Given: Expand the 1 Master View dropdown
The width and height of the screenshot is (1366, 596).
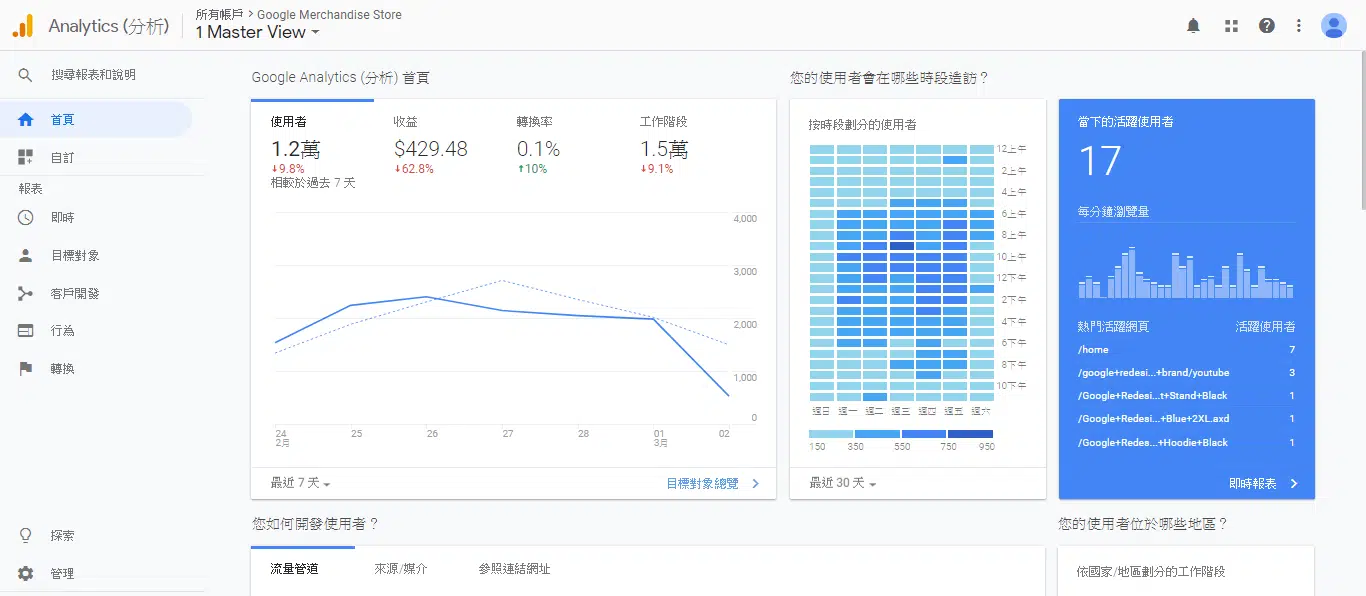Looking at the screenshot, I should (258, 32).
